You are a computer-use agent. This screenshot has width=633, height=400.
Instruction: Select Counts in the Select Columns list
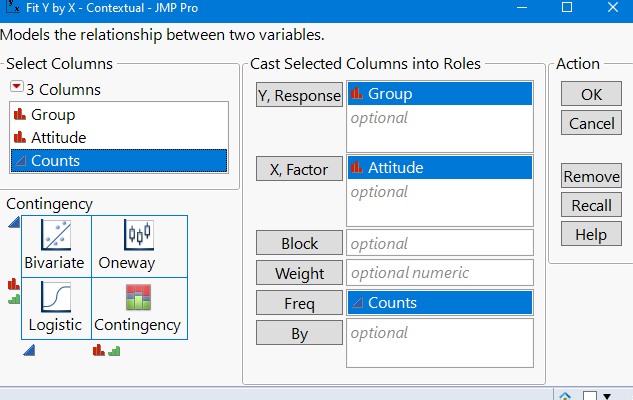coord(119,161)
